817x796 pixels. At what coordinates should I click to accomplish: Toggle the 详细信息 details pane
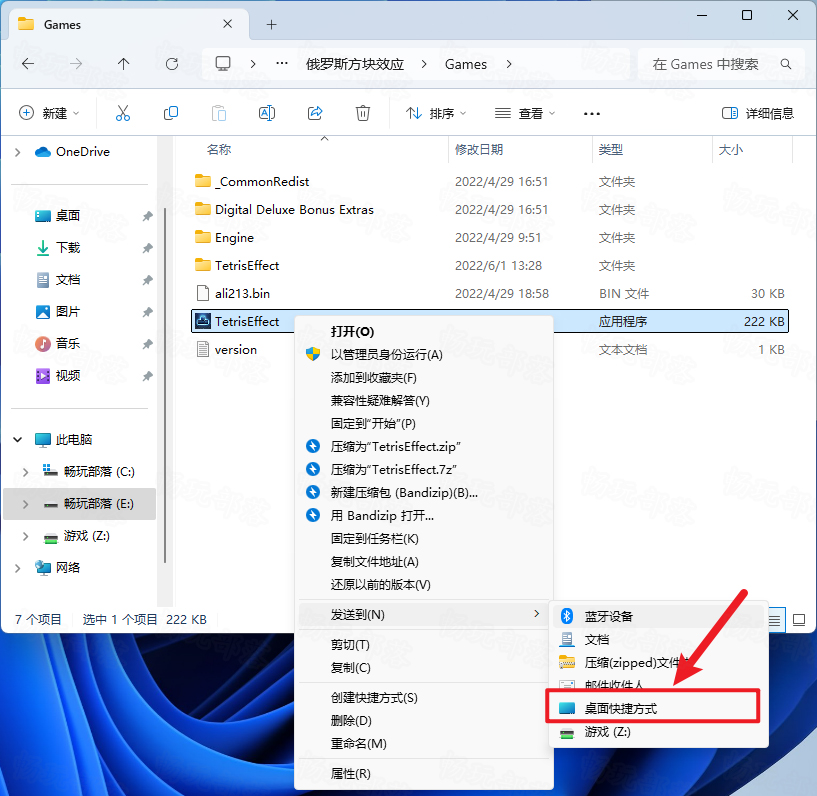coord(758,113)
